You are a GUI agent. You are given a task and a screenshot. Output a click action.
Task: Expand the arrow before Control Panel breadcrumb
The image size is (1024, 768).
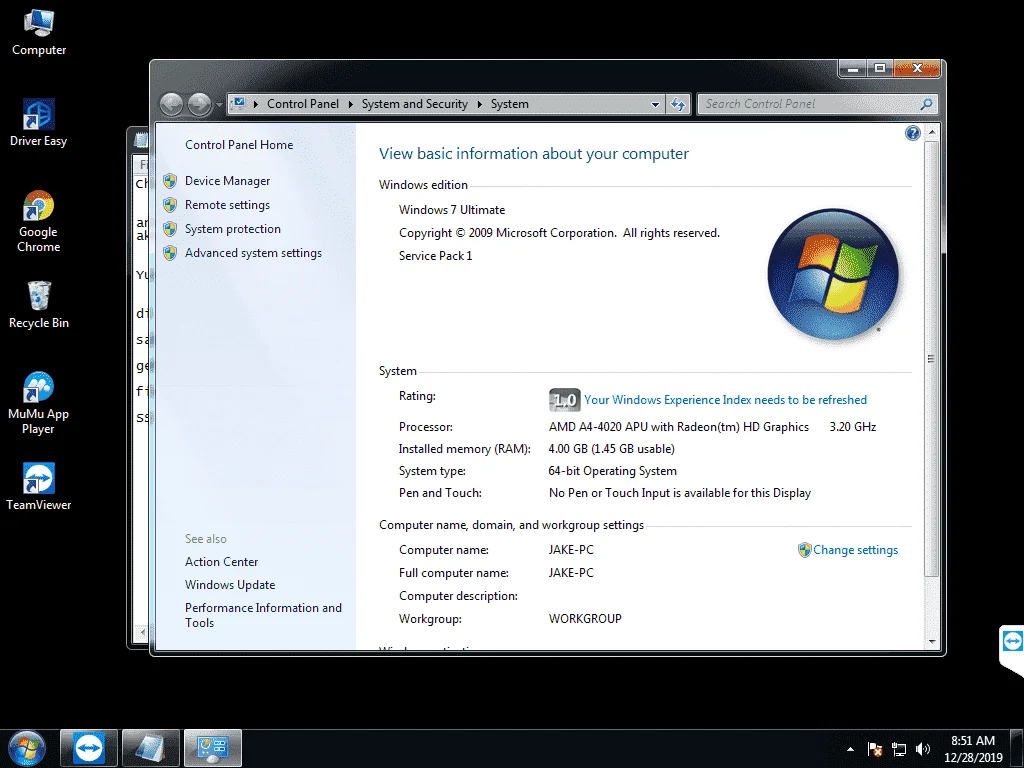(x=255, y=104)
